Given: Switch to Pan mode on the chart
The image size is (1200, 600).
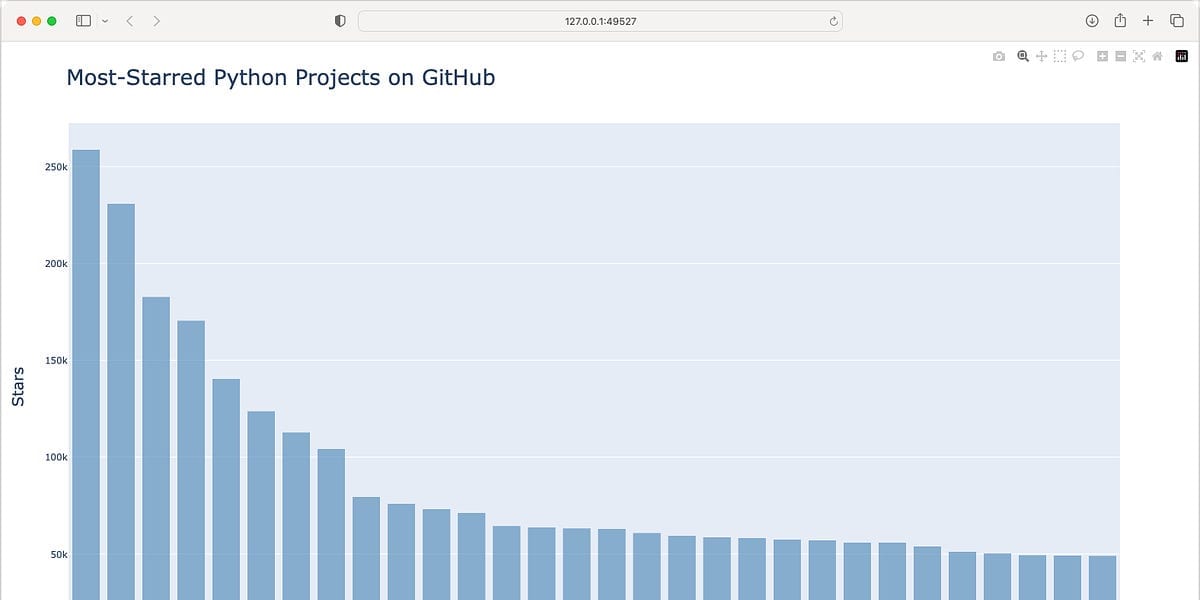Looking at the screenshot, I should (1041, 56).
